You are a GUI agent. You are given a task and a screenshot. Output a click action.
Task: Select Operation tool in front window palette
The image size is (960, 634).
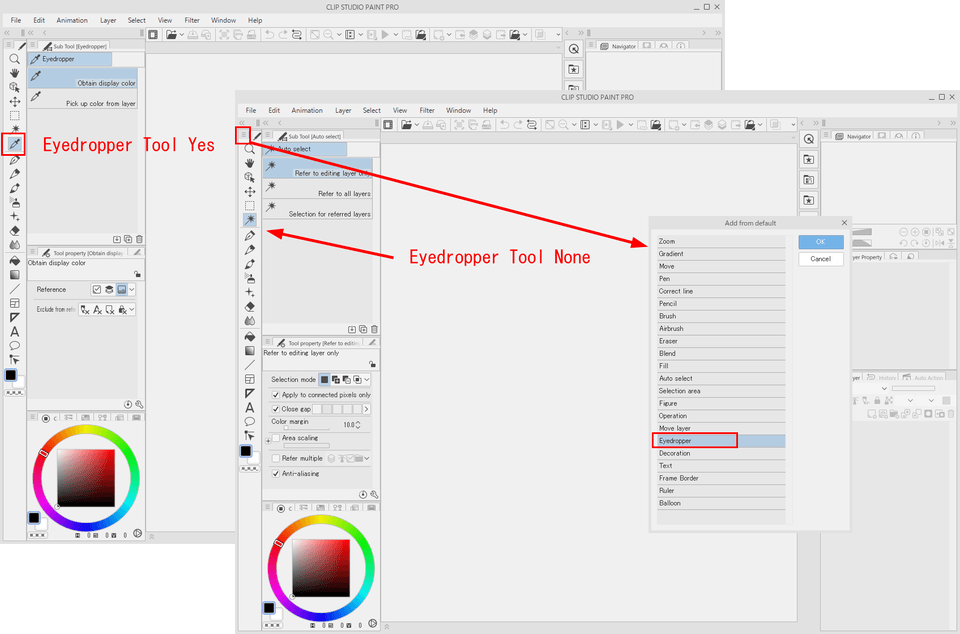point(249,177)
